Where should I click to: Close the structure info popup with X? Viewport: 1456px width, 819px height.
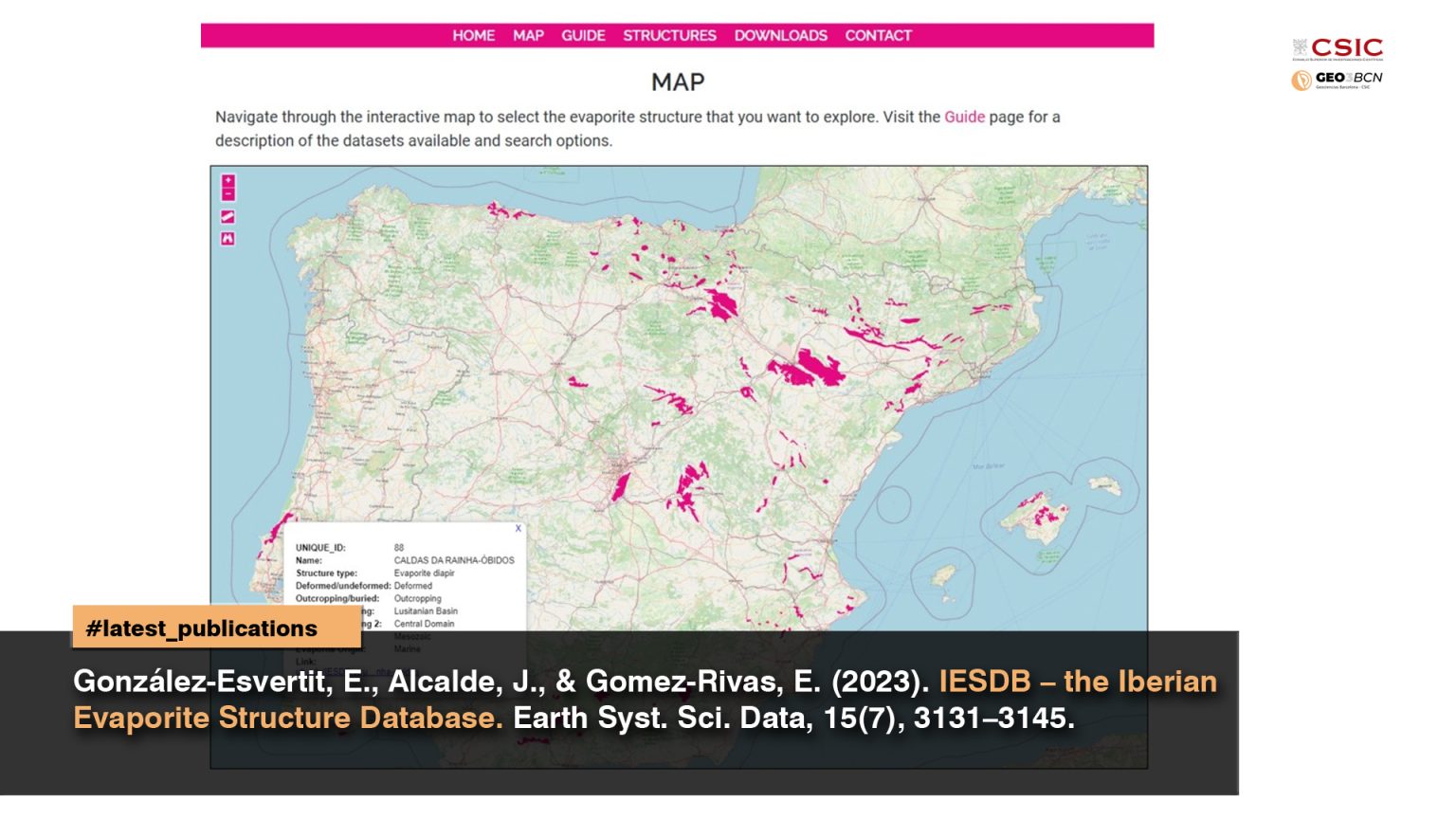(518, 529)
